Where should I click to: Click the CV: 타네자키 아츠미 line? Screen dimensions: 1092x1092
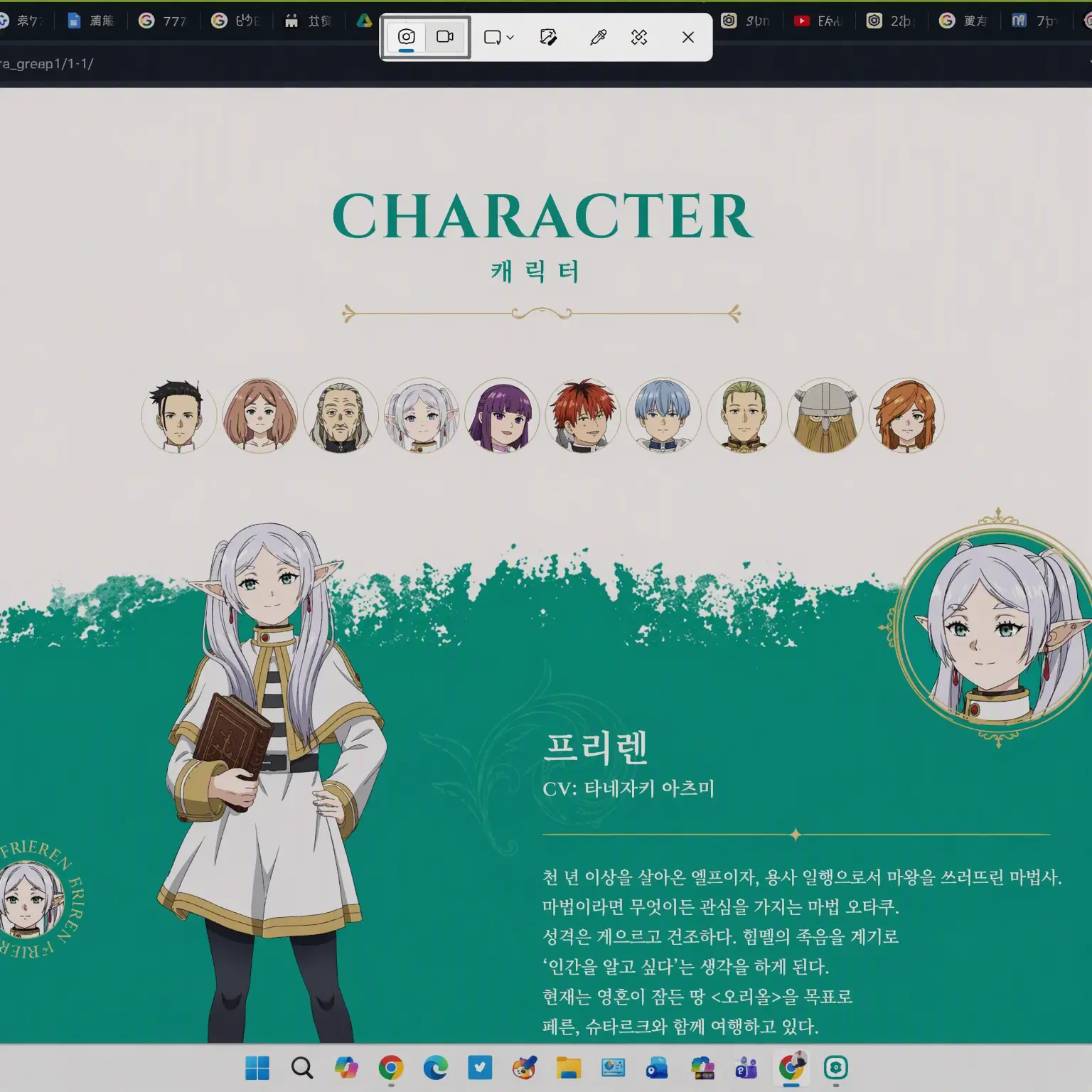[x=628, y=788]
